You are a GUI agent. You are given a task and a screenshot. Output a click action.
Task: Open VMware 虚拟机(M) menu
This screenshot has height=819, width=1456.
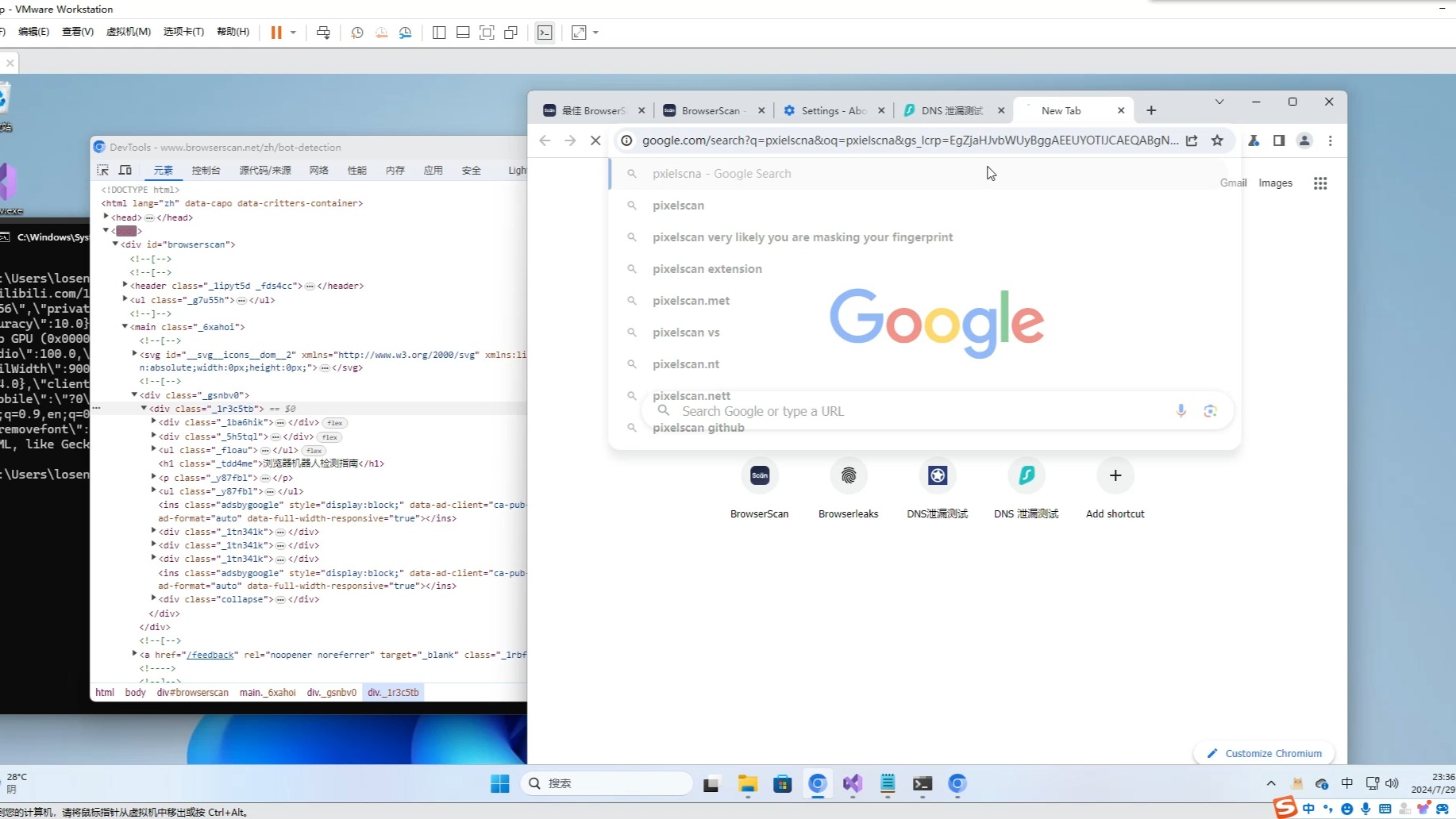pos(129,32)
